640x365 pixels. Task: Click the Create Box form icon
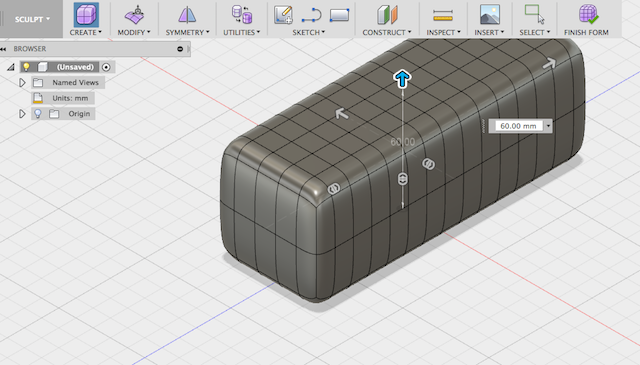(x=86, y=15)
